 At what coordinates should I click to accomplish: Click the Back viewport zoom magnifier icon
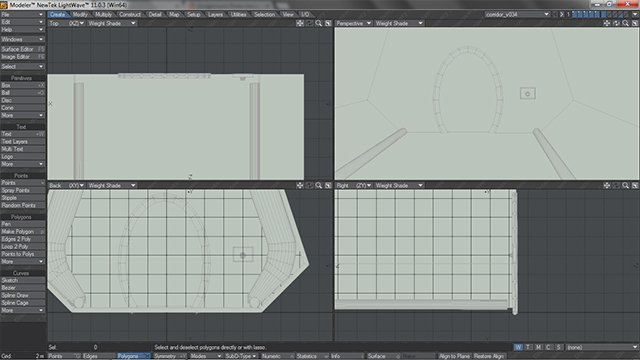pos(319,185)
